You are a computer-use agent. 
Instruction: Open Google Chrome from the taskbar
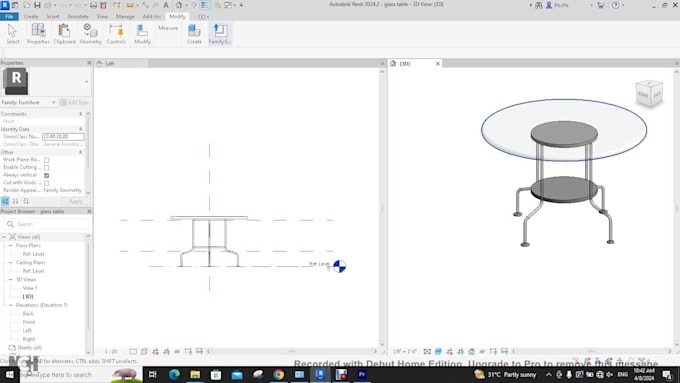click(278, 374)
